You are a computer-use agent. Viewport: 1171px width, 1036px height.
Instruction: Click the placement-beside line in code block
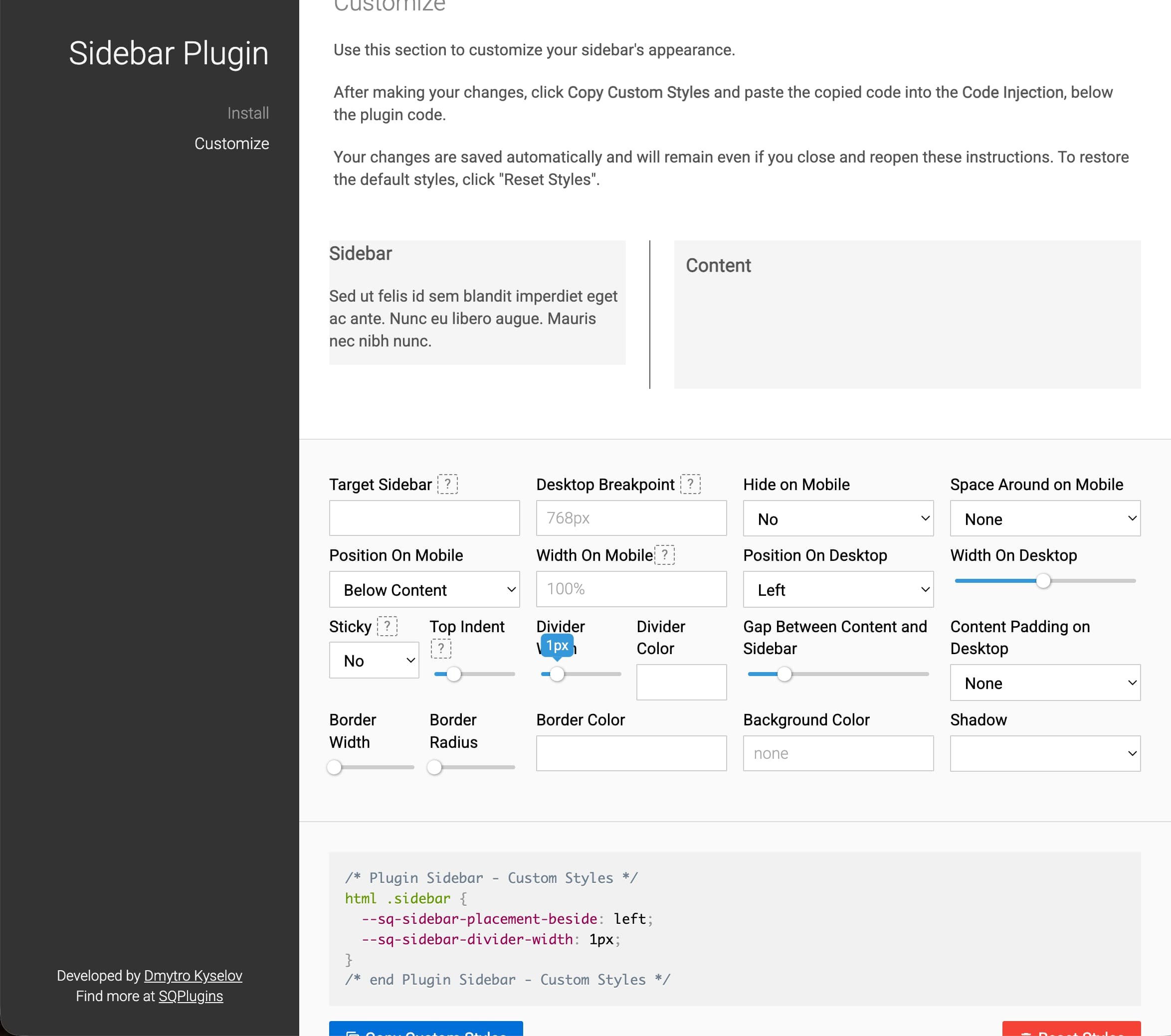[x=507, y=919]
